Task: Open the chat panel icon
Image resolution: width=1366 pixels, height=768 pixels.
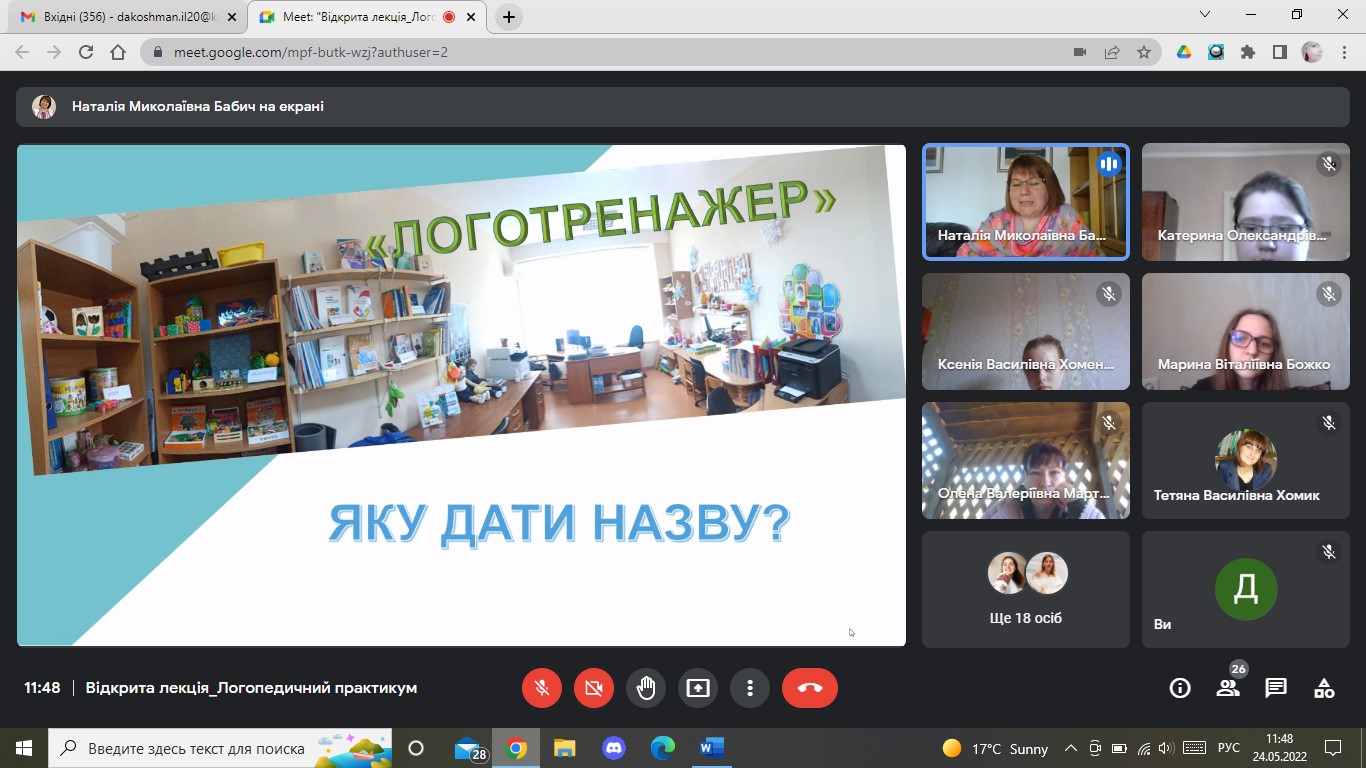Action: 1276,688
